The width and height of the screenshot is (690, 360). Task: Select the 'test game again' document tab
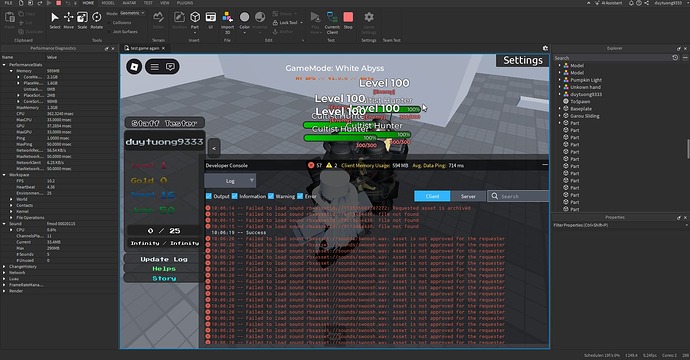click(144, 48)
